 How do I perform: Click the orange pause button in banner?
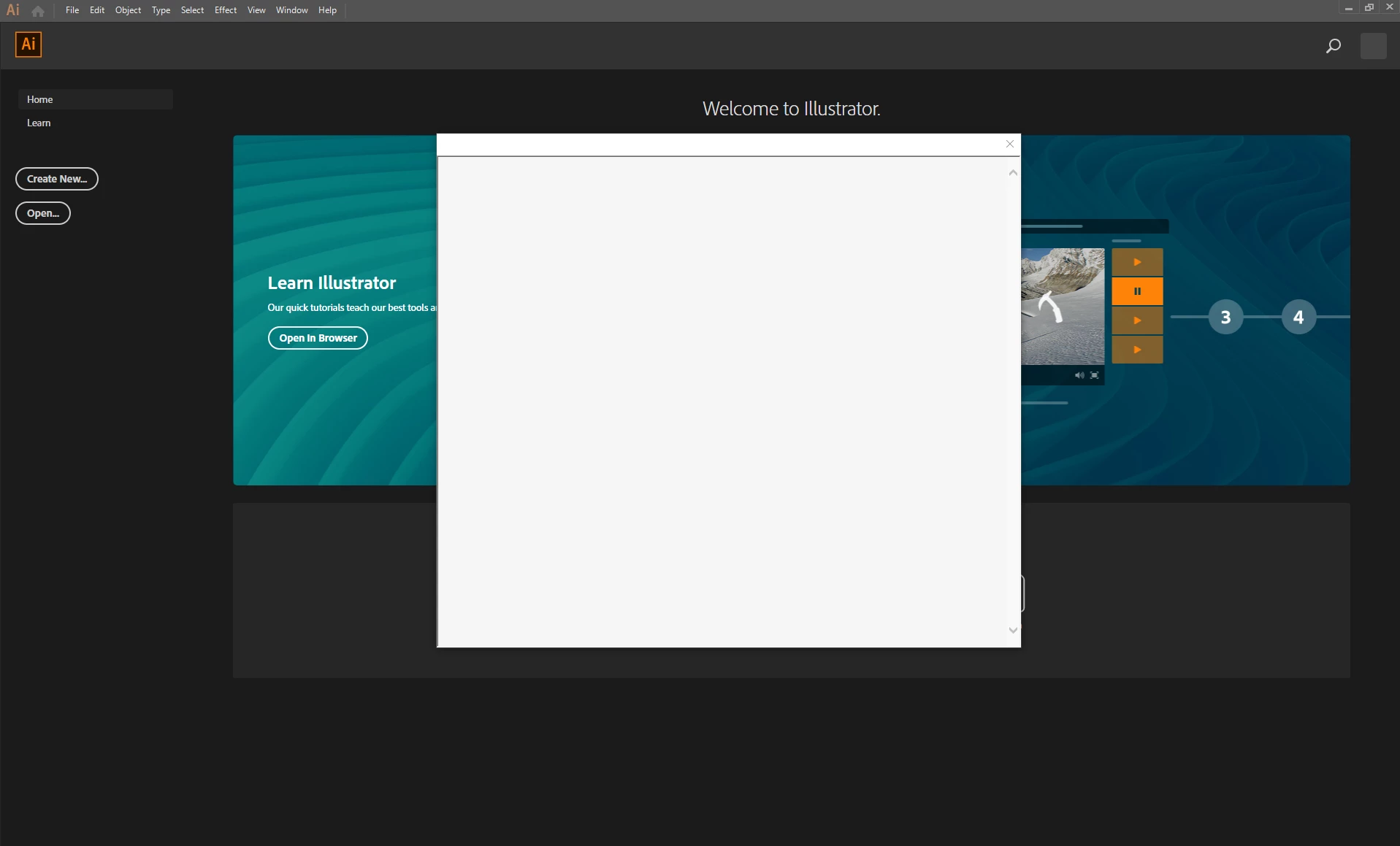[1137, 291]
